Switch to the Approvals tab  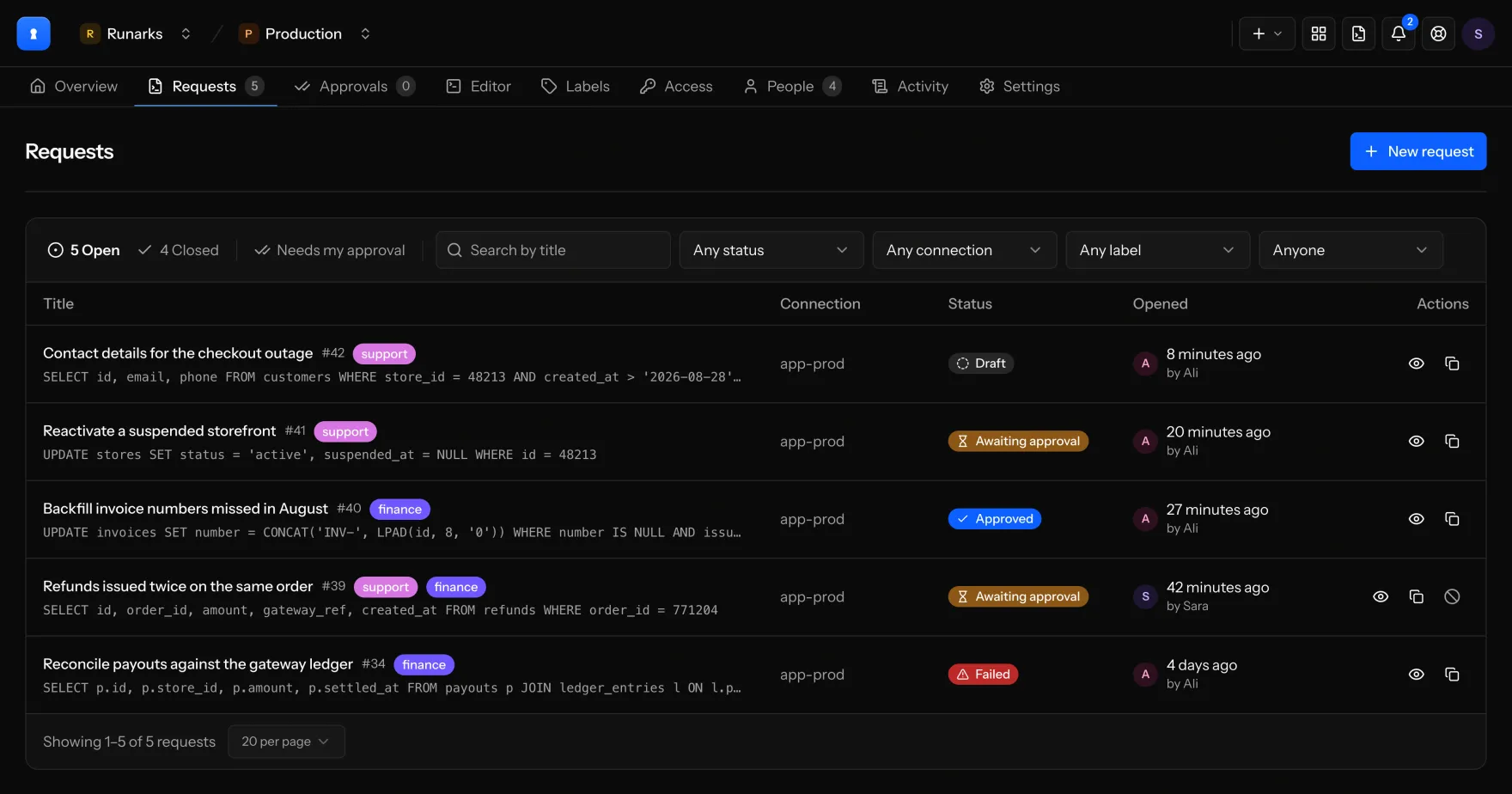pos(355,86)
